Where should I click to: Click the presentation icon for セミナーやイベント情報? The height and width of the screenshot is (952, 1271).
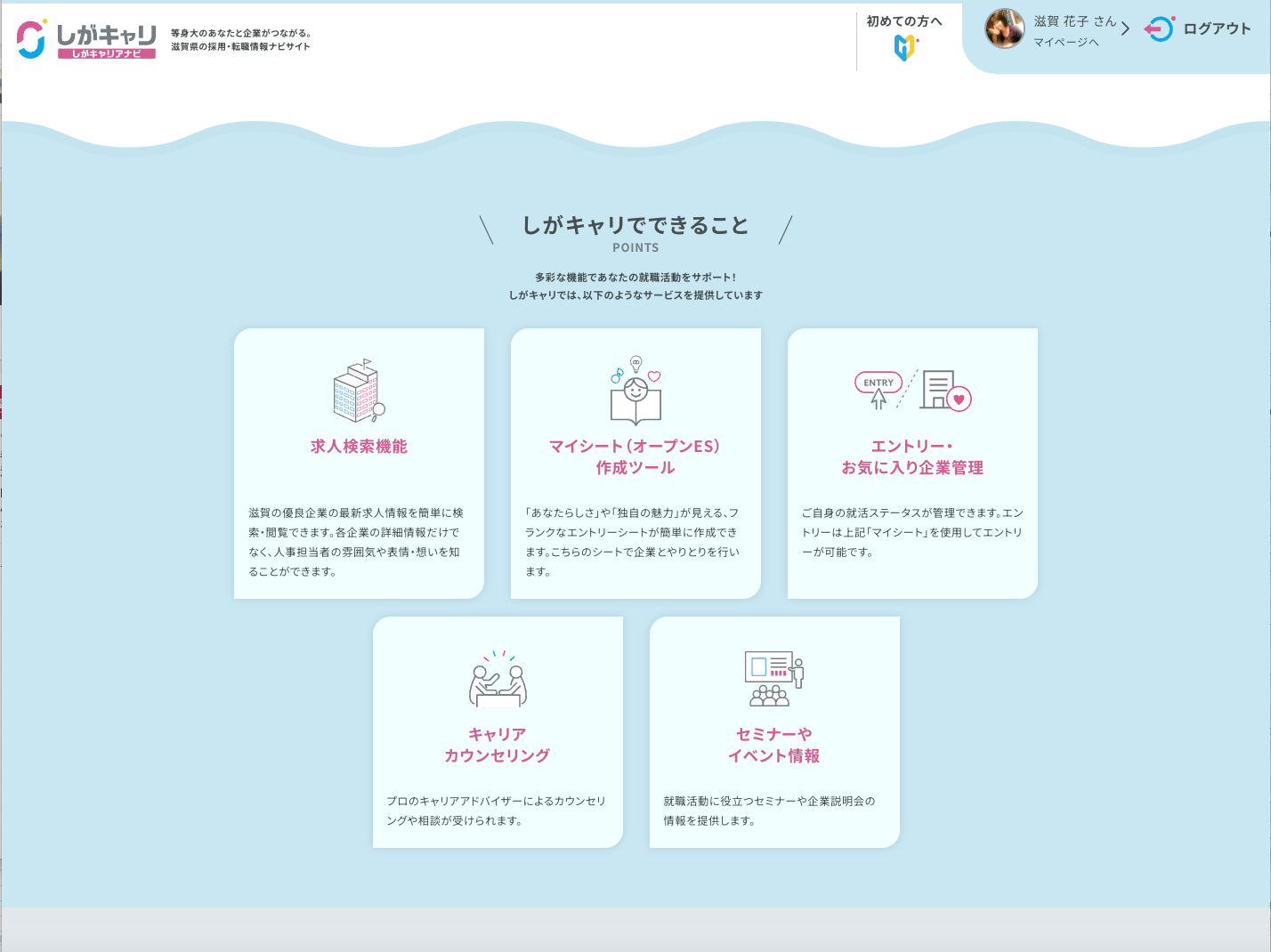[x=774, y=679]
